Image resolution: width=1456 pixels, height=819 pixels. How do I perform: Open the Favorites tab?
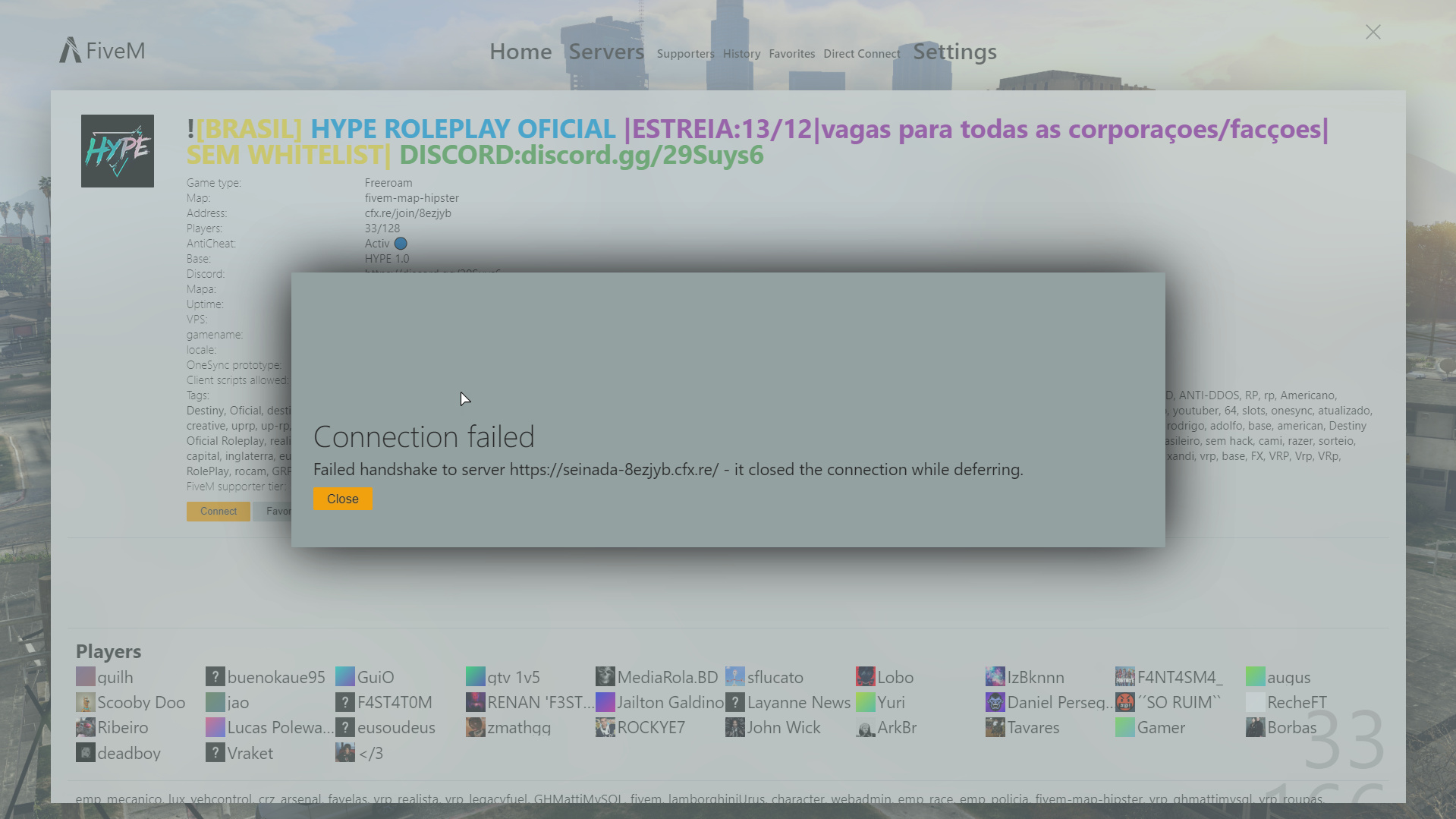[x=791, y=54]
